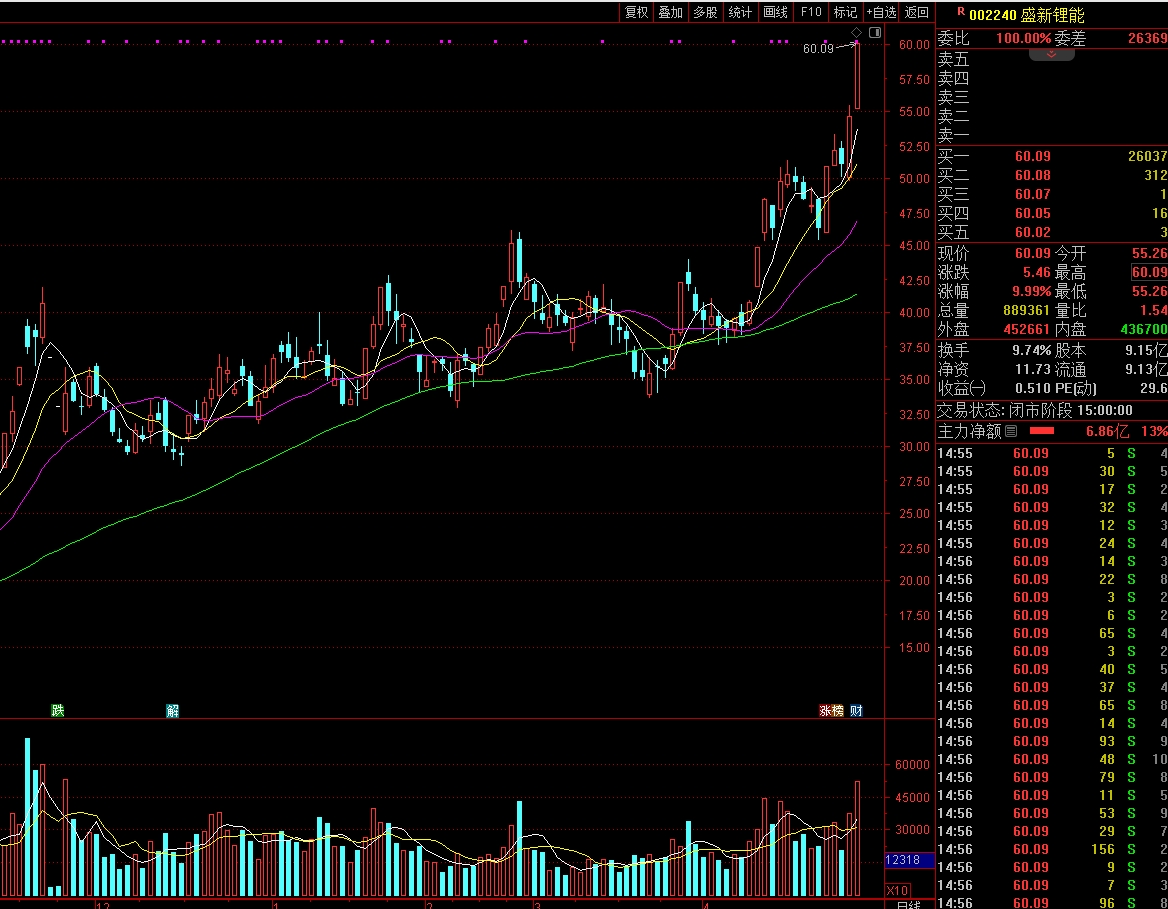The width and height of the screenshot is (1168, 909).
Task: Toggle 复权 price adjustment
Action: (636, 12)
